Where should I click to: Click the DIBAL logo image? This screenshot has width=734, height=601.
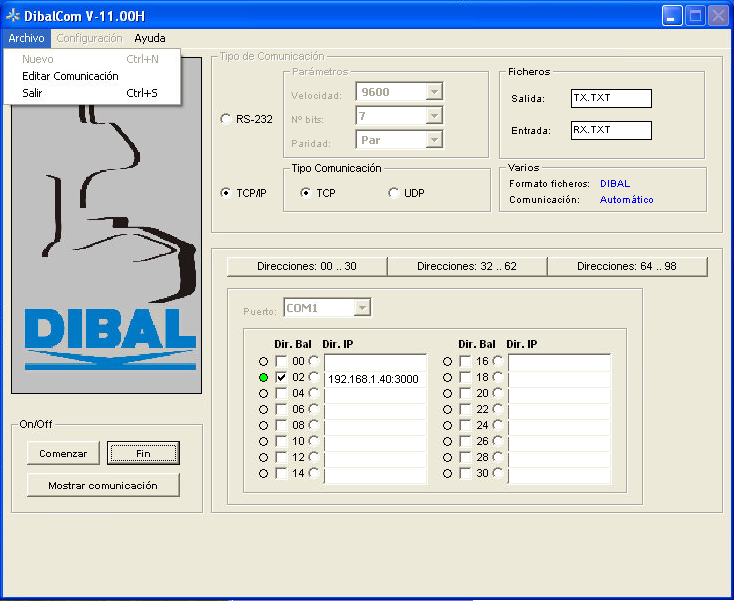click(106, 225)
